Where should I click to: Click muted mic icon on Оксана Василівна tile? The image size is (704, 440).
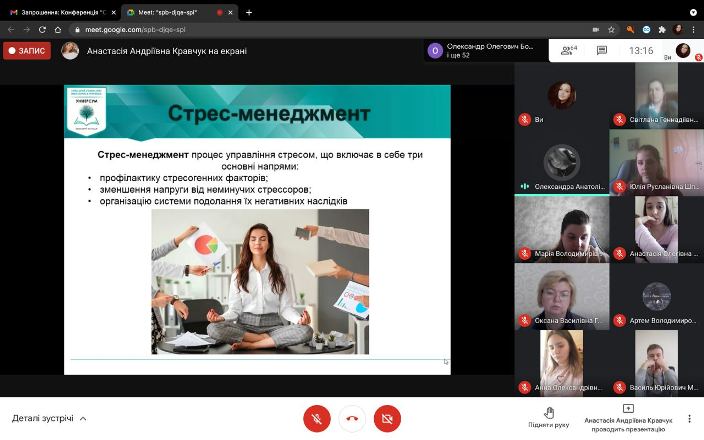524,321
